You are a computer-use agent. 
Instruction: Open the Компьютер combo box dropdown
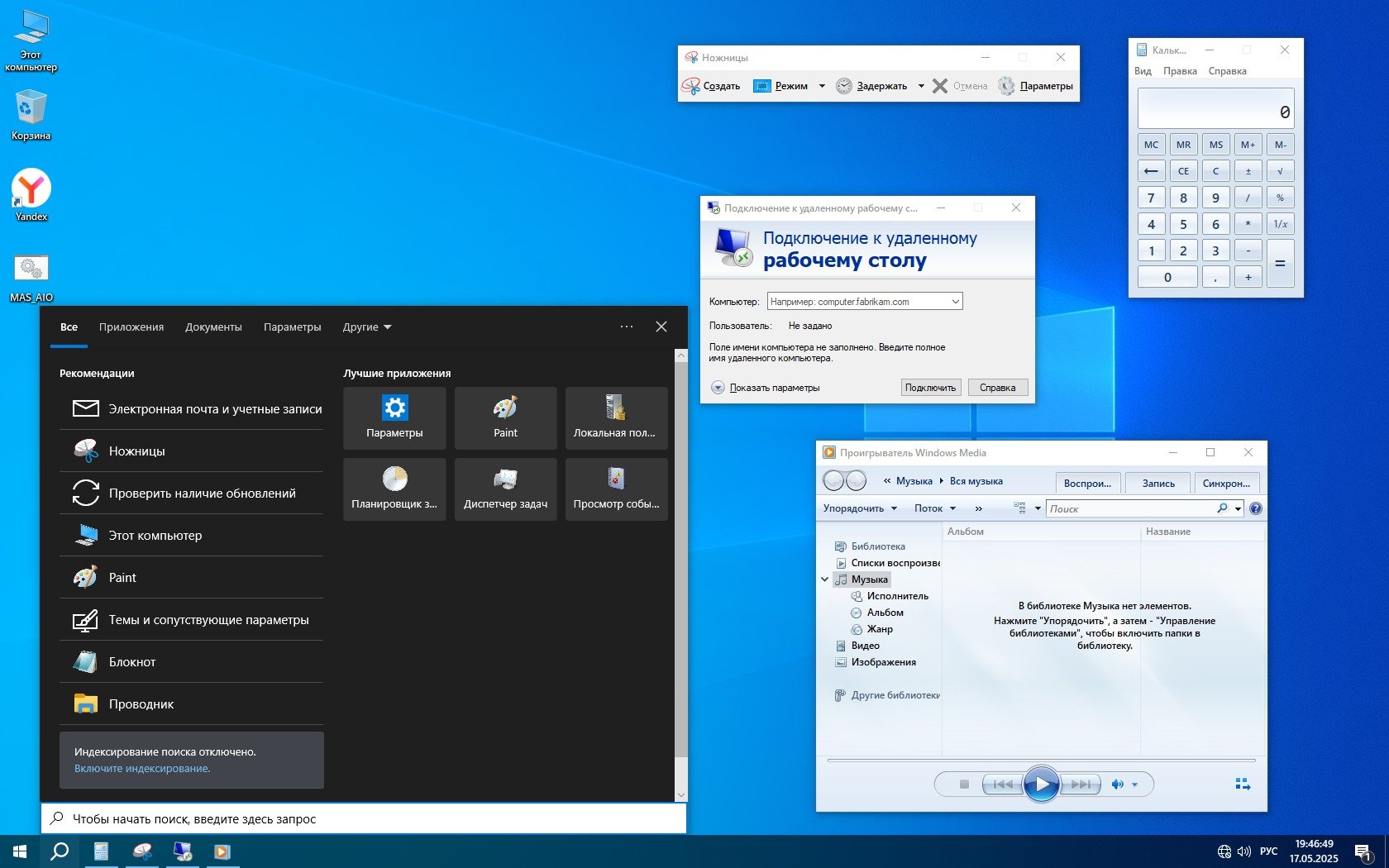coord(955,302)
